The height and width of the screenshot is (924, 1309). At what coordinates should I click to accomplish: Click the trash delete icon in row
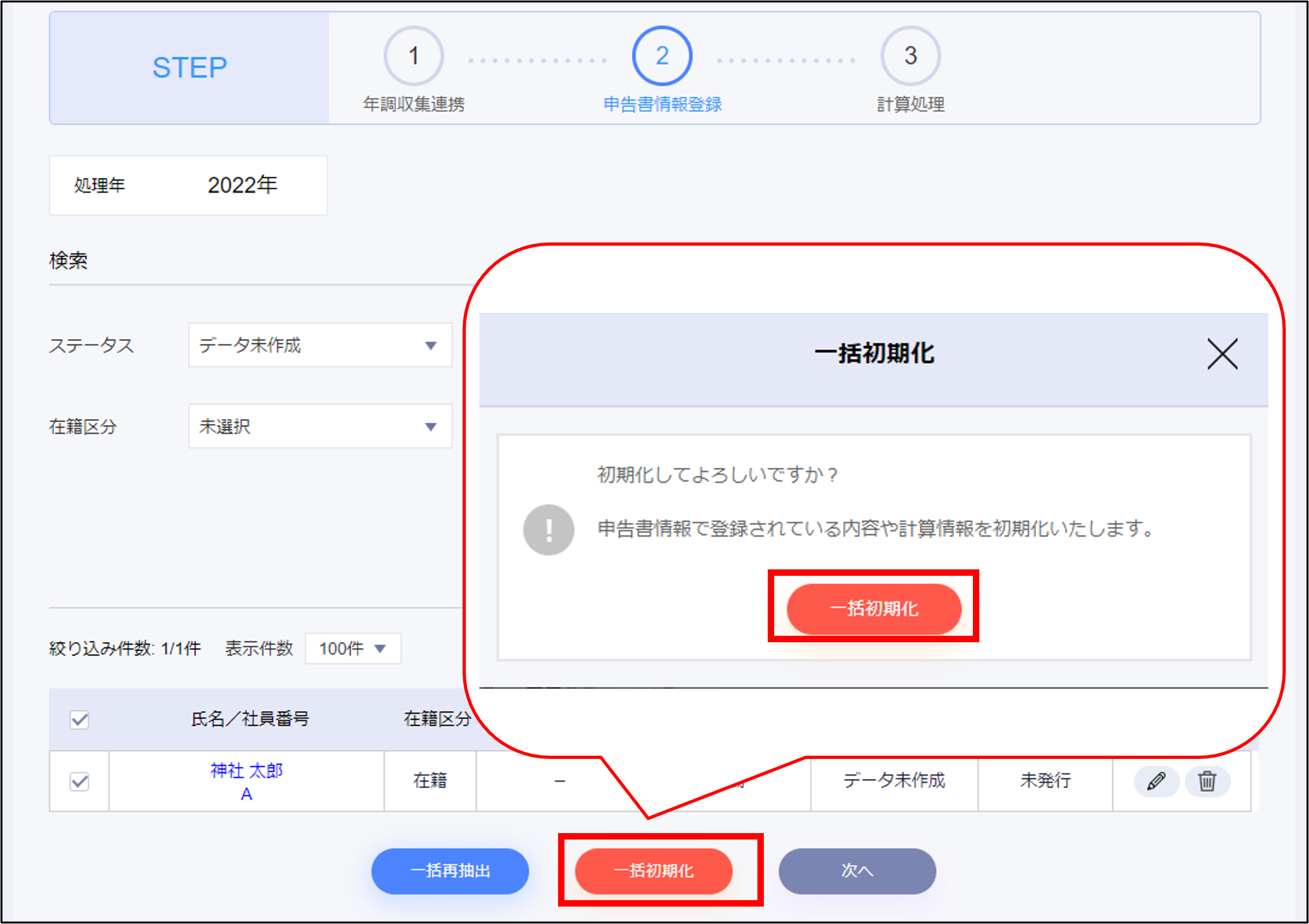pos(1207,781)
